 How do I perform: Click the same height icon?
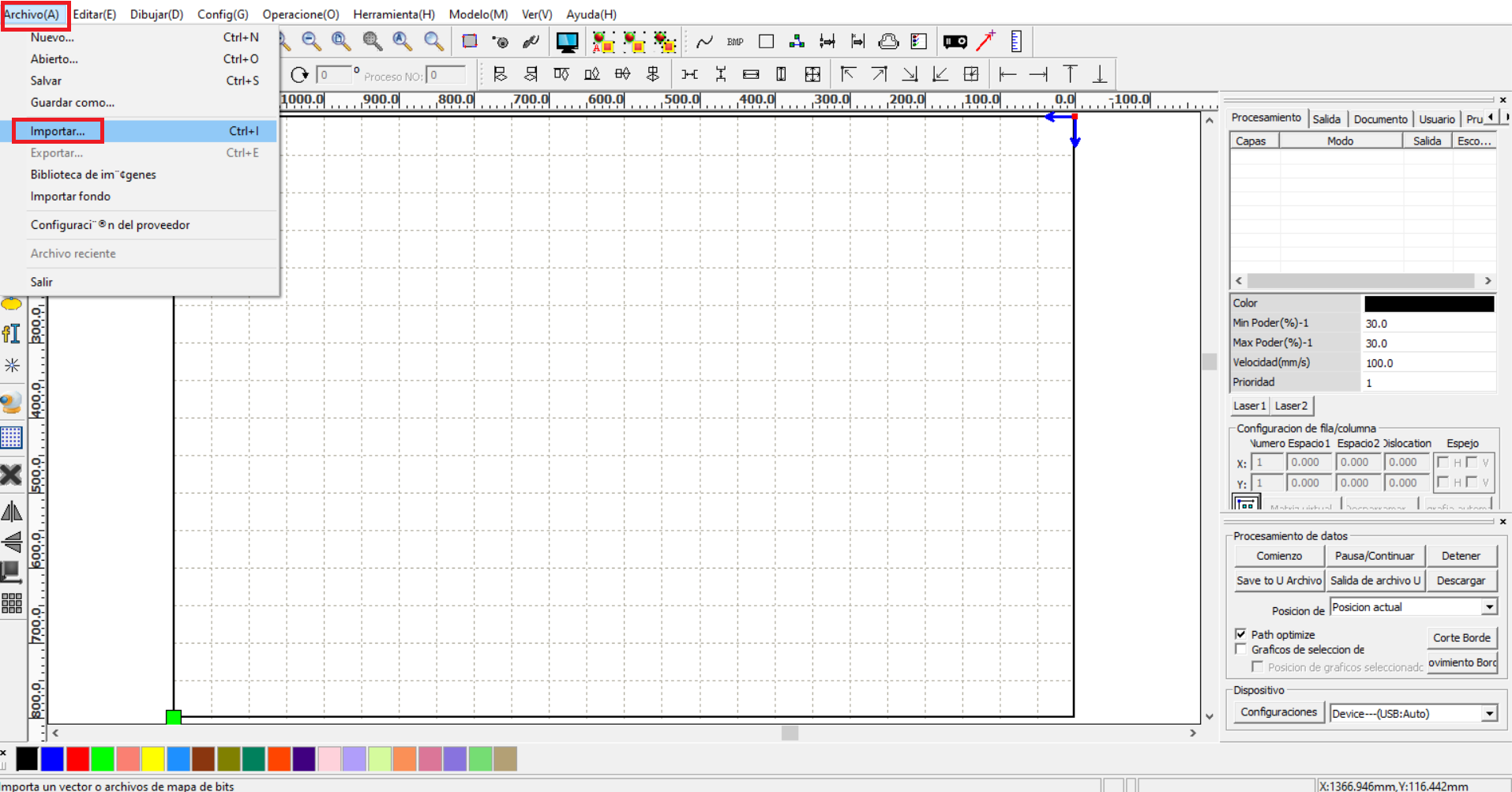click(x=781, y=74)
